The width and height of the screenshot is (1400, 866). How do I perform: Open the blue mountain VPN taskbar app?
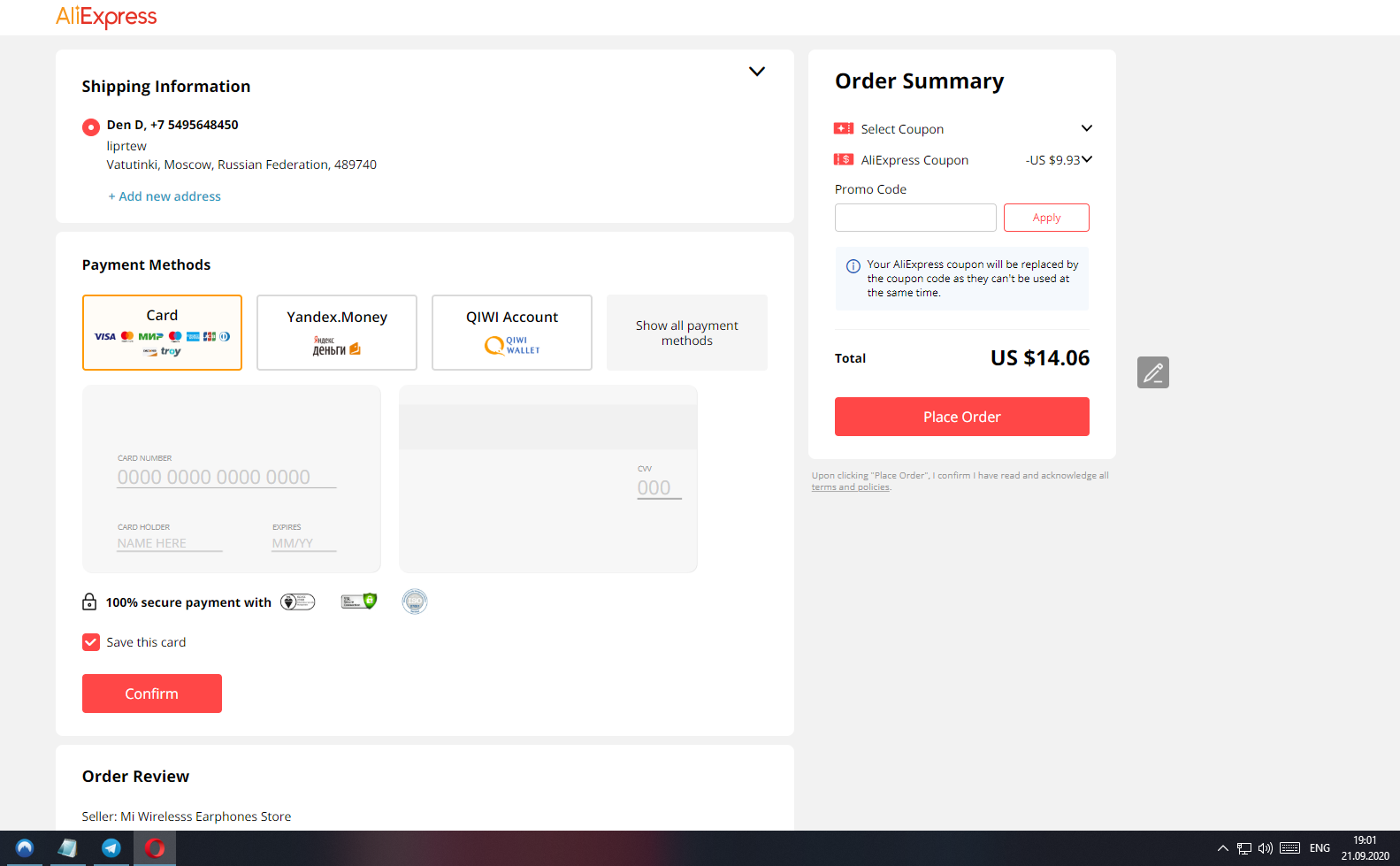pos(25,848)
